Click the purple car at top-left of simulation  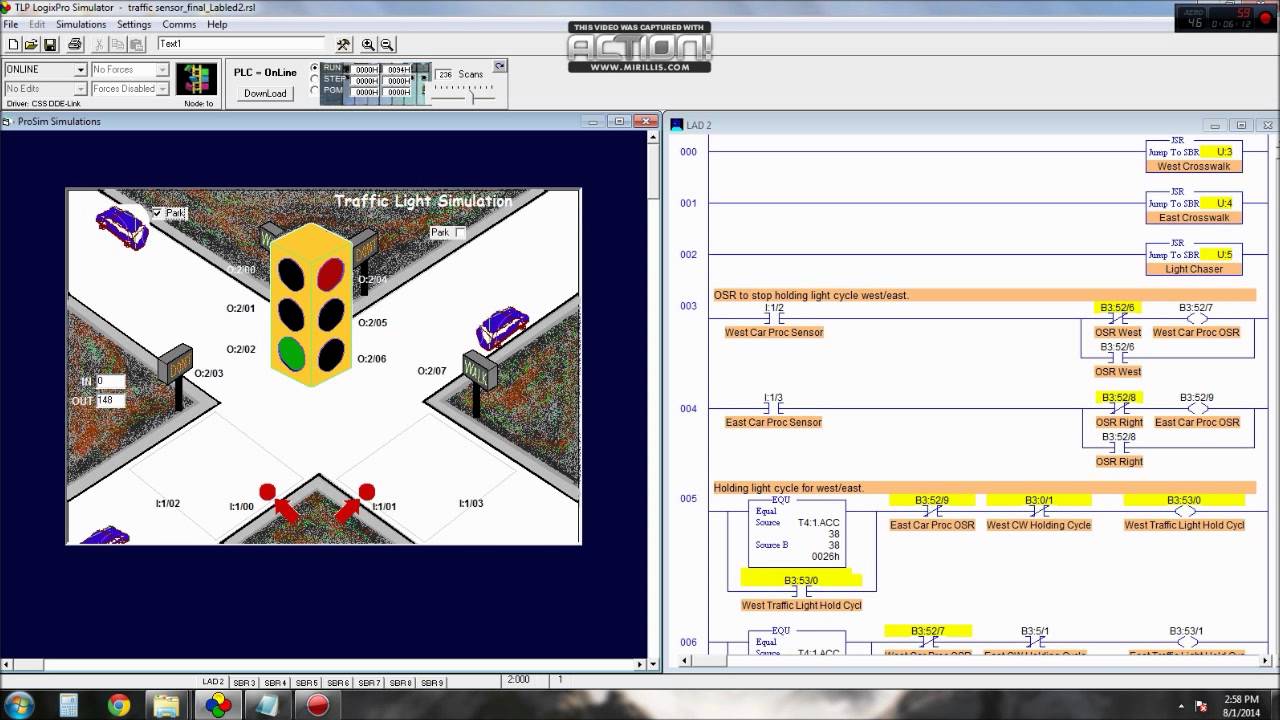pos(122,227)
